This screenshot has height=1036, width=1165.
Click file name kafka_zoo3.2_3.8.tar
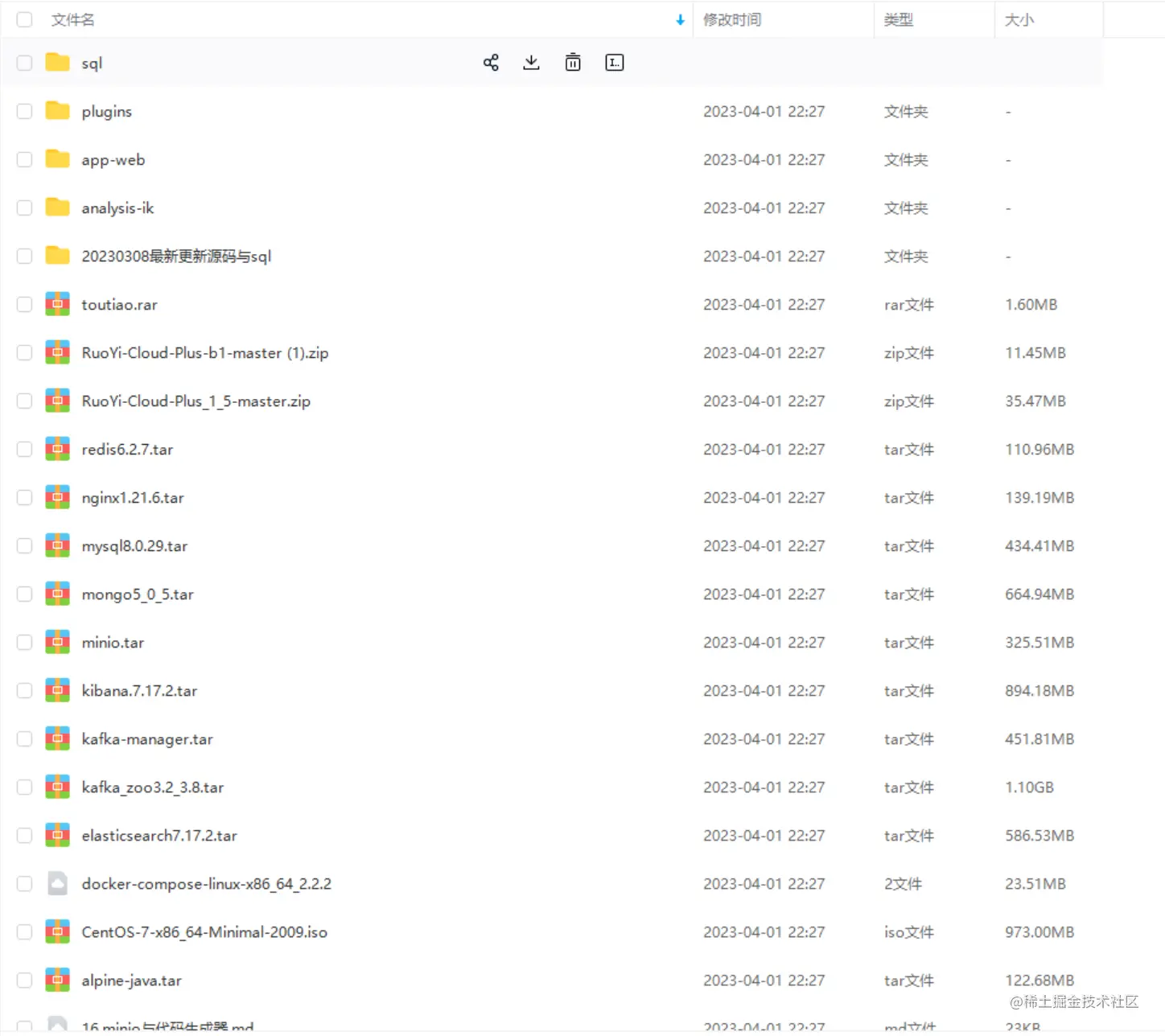point(153,787)
